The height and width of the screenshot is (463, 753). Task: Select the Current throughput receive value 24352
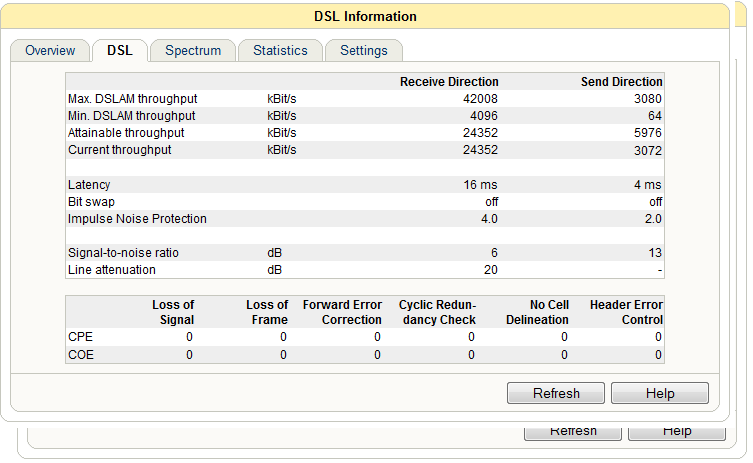click(480, 150)
